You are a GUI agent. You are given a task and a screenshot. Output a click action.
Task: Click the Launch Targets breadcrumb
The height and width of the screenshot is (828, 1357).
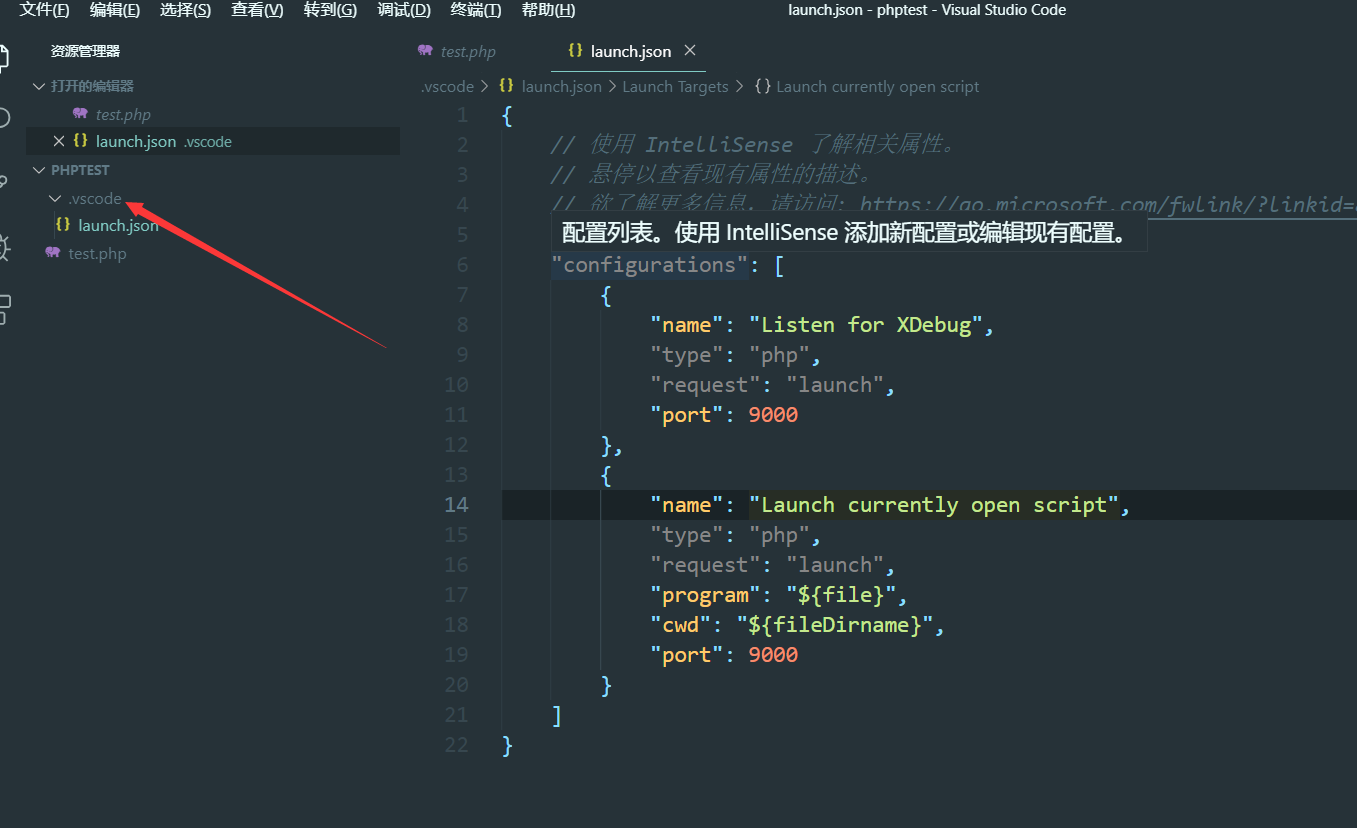pos(675,86)
